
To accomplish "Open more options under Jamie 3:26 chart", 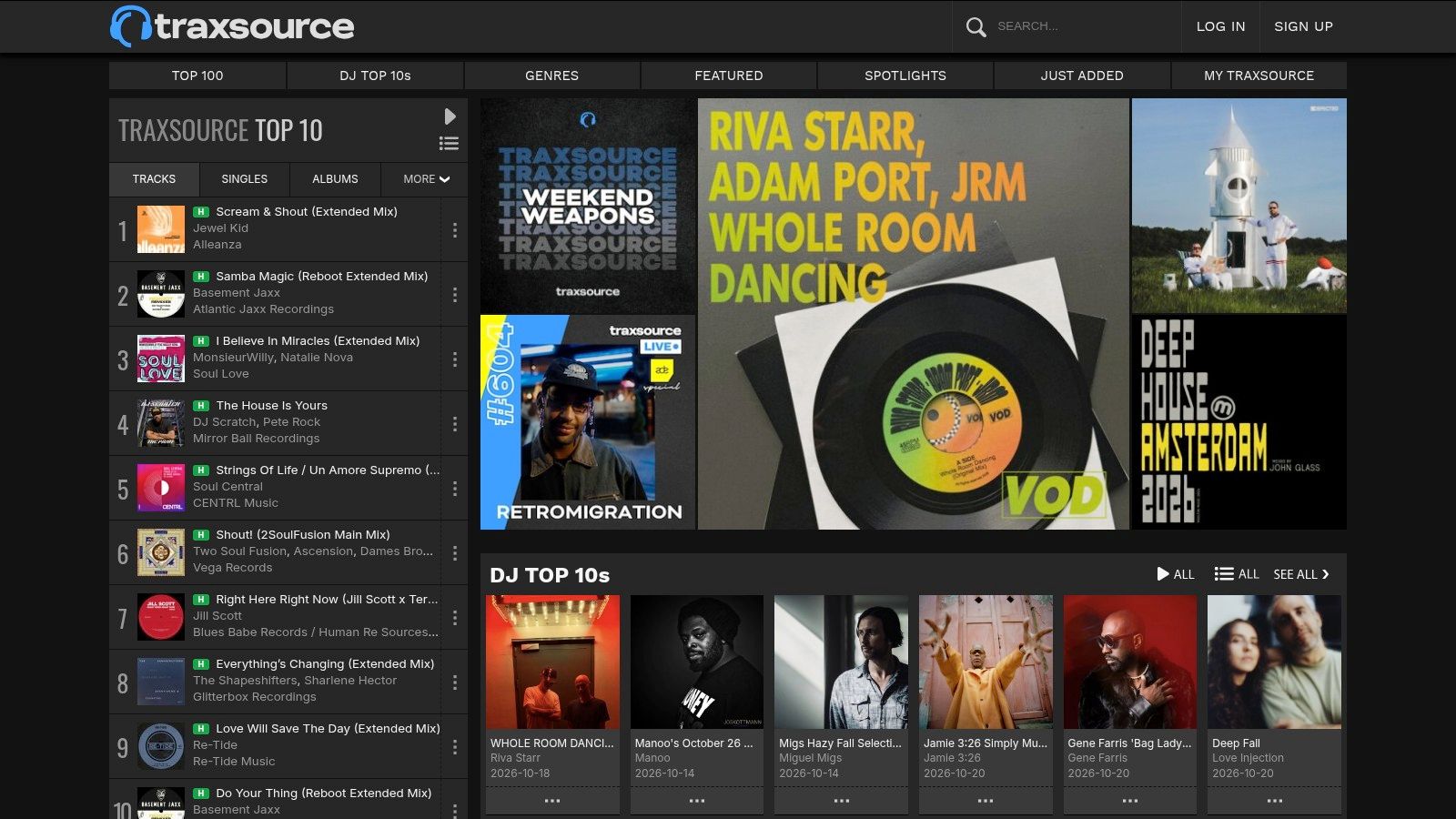I will (986, 801).
